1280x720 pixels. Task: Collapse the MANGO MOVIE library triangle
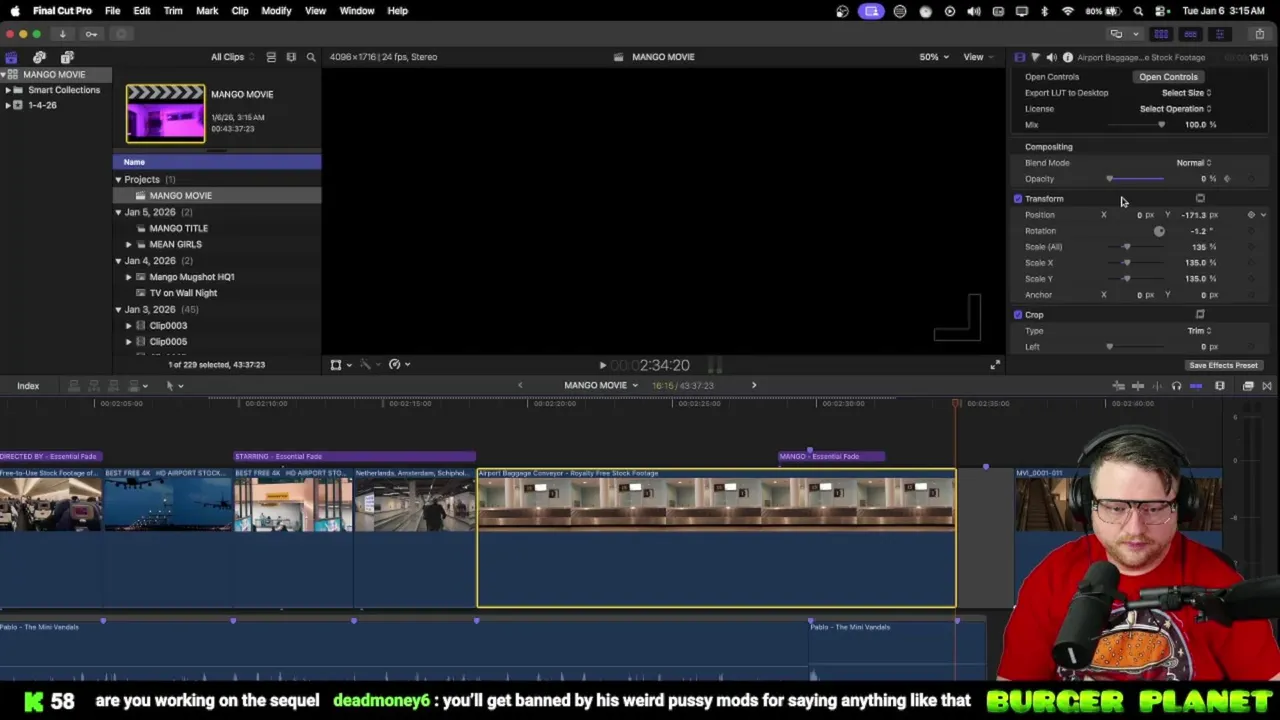[x=3, y=75]
